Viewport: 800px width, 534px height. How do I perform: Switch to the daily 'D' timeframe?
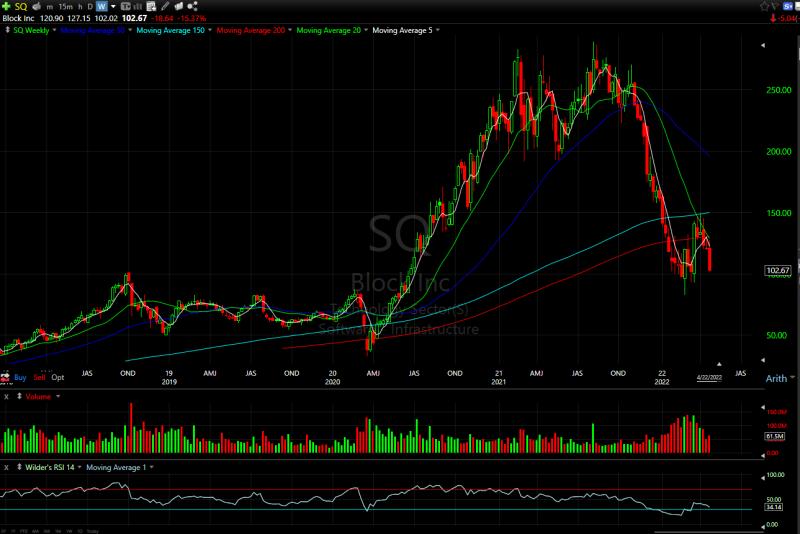point(90,7)
